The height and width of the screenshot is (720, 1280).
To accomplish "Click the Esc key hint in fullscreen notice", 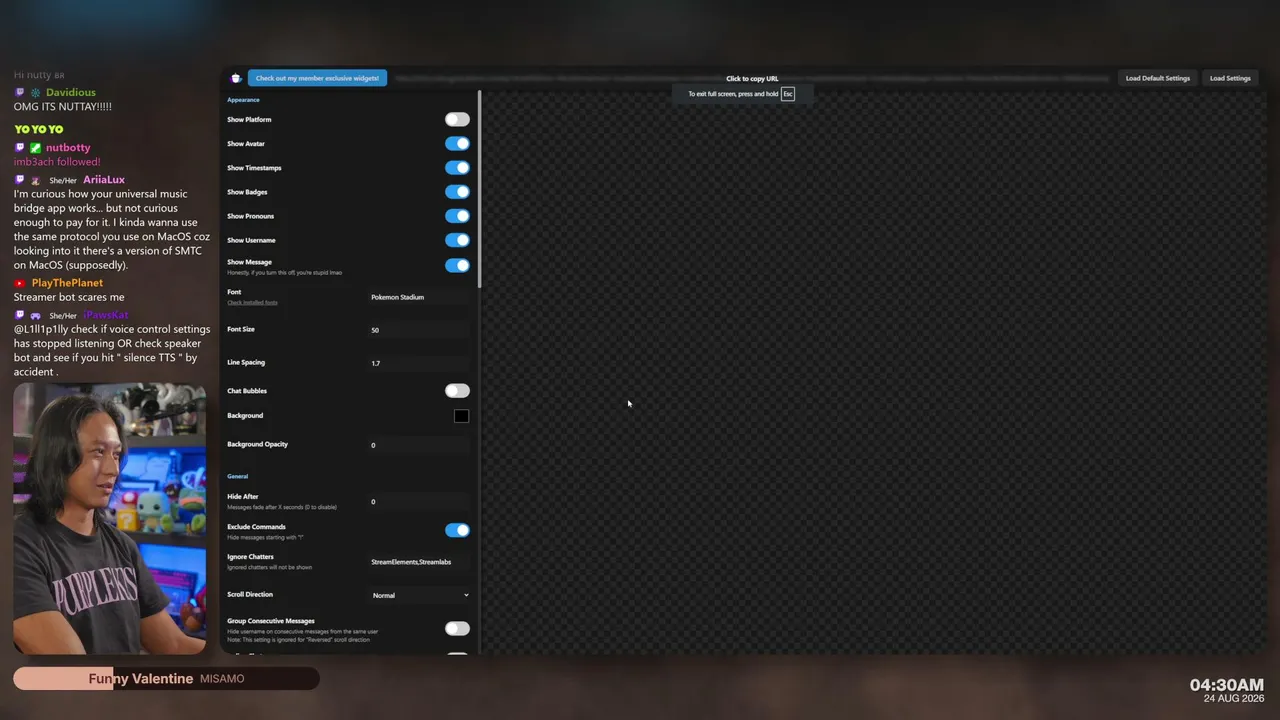I will pyautogui.click(x=788, y=94).
